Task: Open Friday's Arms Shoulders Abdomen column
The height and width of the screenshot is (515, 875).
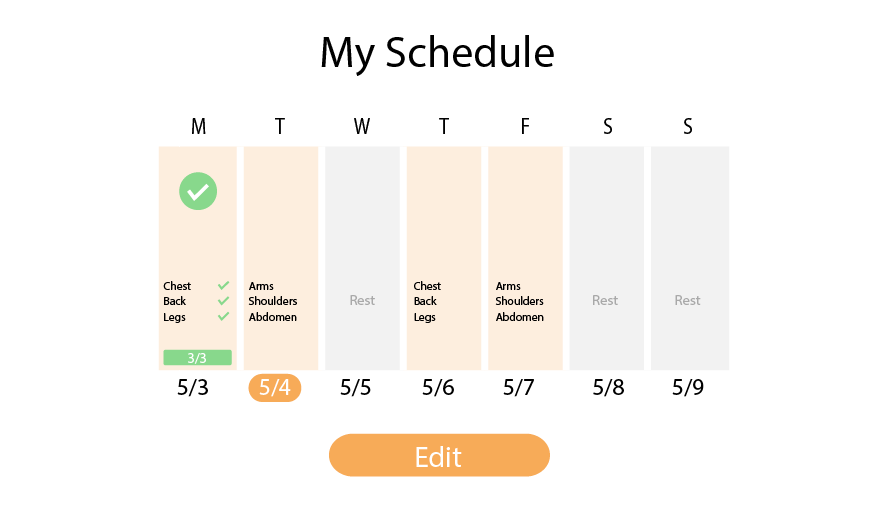Action: (x=525, y=258)
